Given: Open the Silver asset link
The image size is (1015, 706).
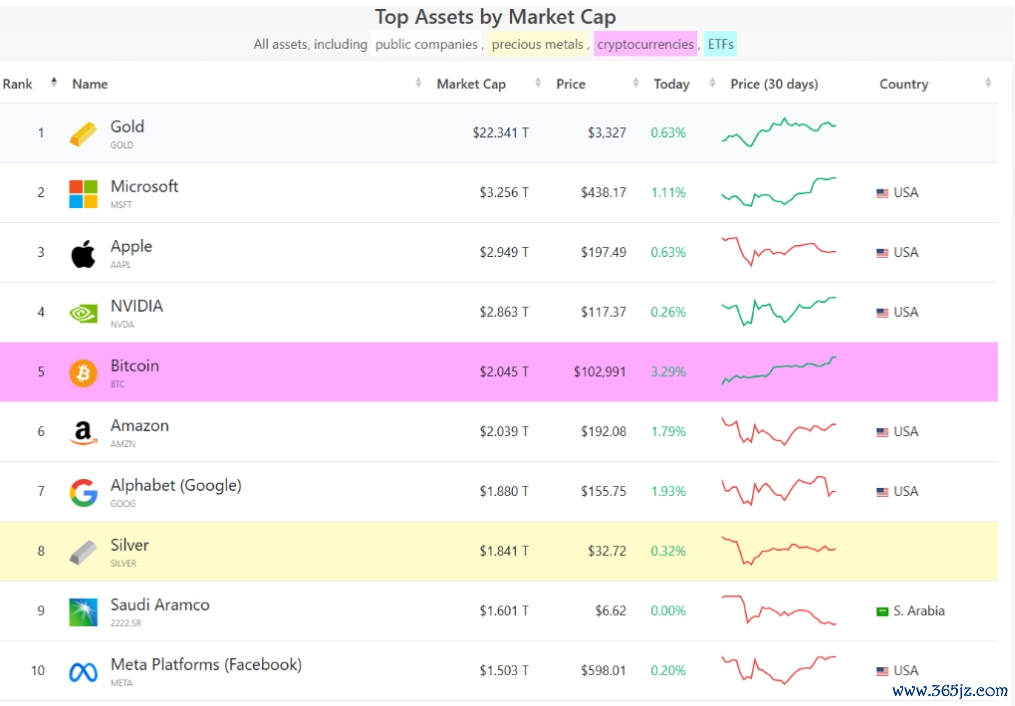Looking at the screenshot, I should pos(129,545).
